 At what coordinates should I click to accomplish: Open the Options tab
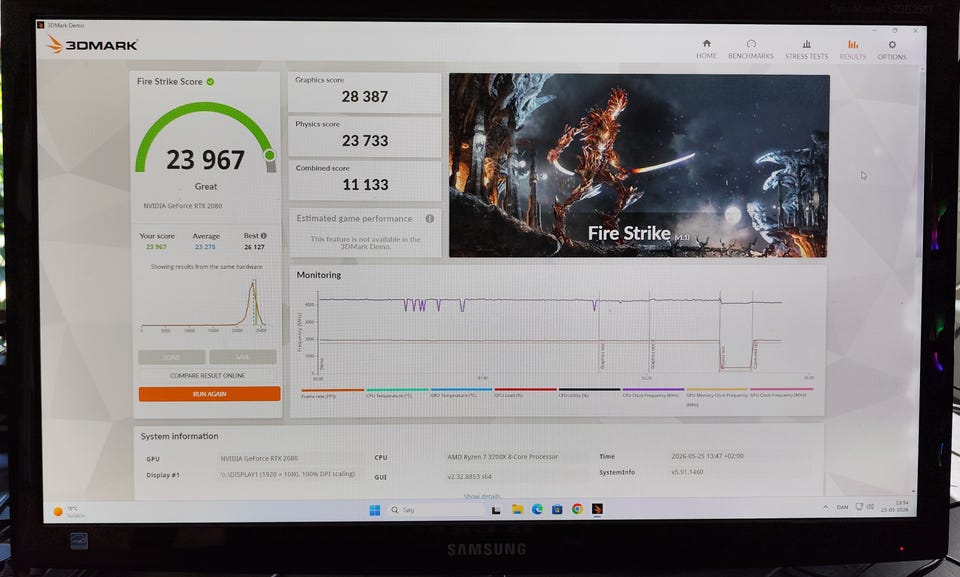891,50
